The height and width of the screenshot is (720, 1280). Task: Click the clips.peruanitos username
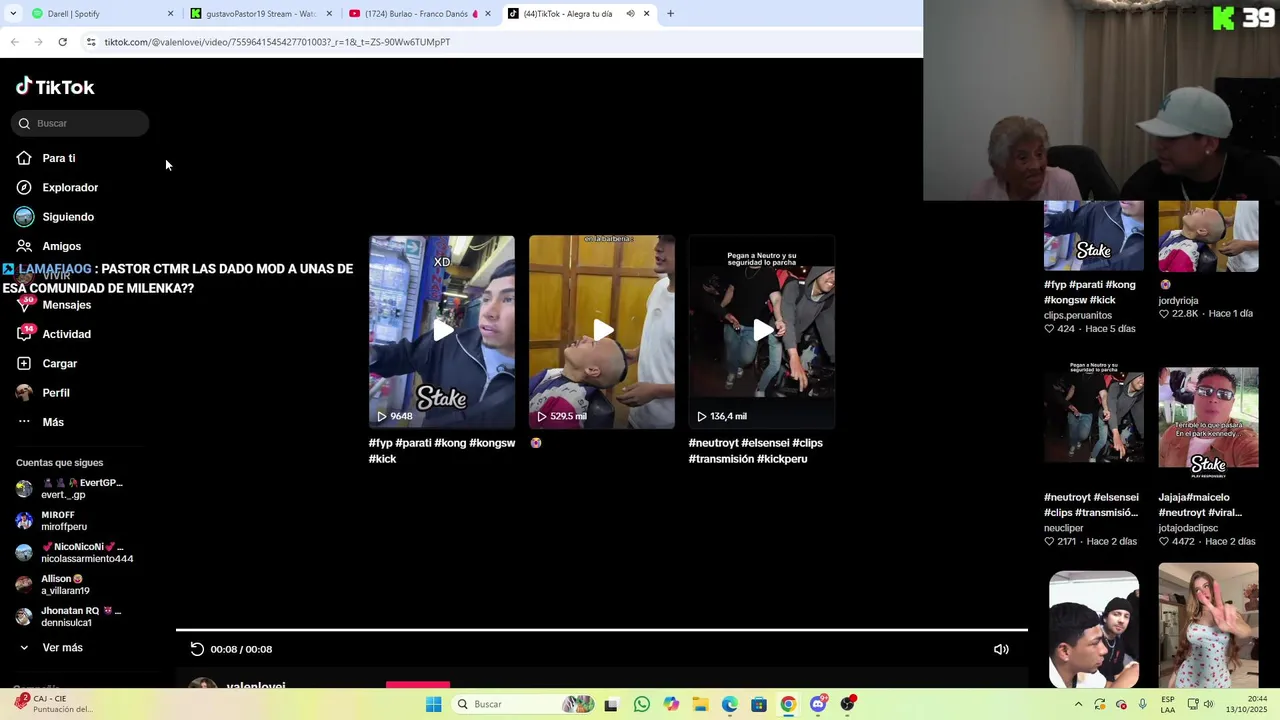click(1078, 315)
